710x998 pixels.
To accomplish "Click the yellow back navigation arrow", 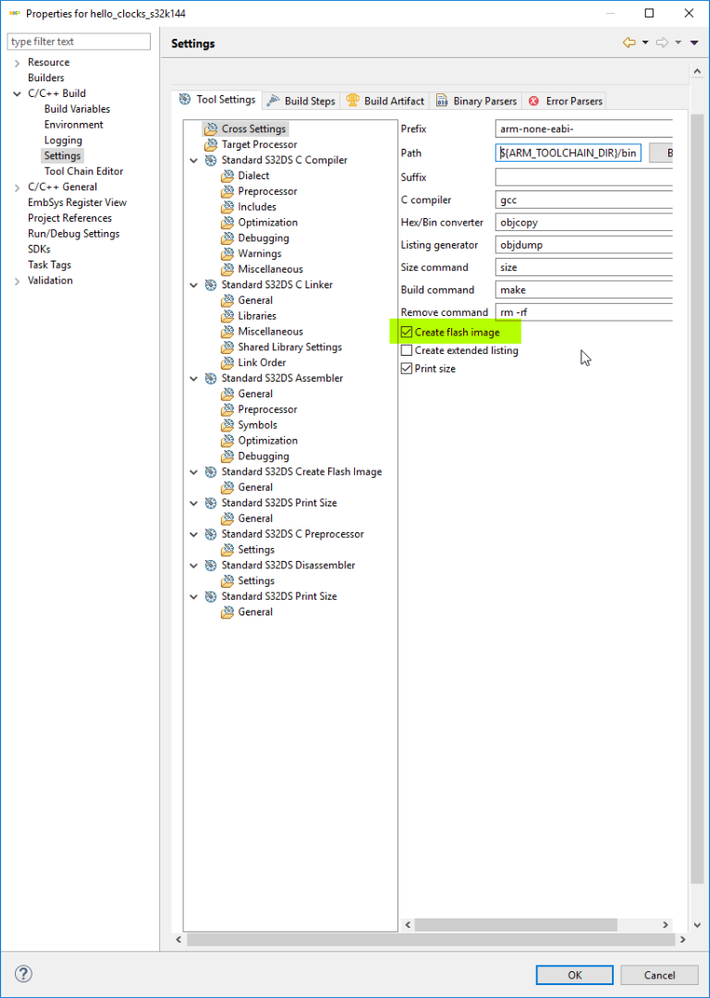I will [x=629, y=43].
